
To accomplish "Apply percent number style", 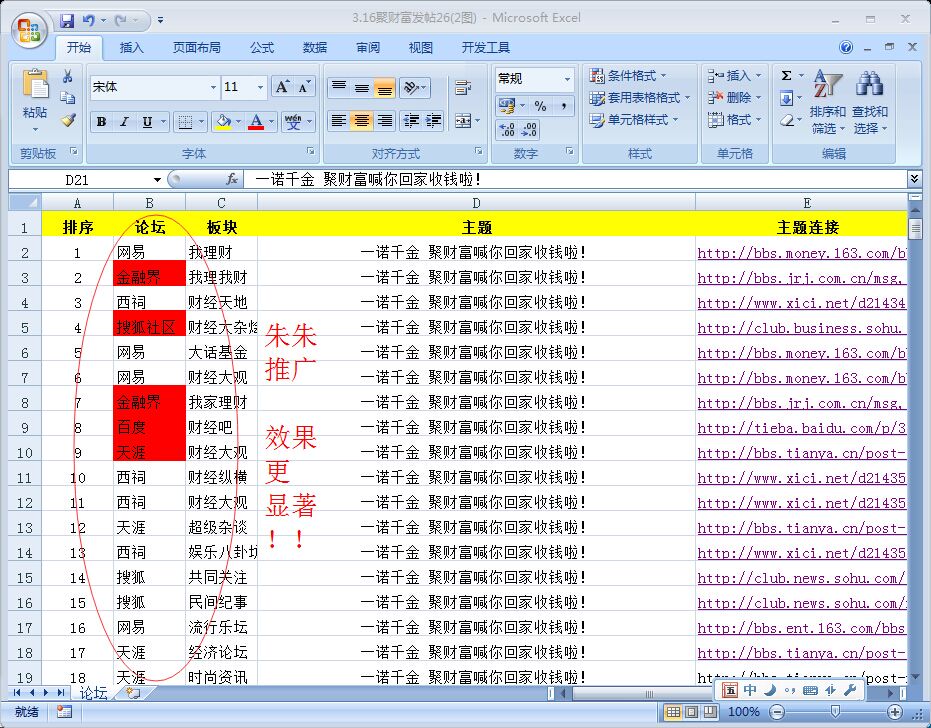I will click(x=540, y=106).
